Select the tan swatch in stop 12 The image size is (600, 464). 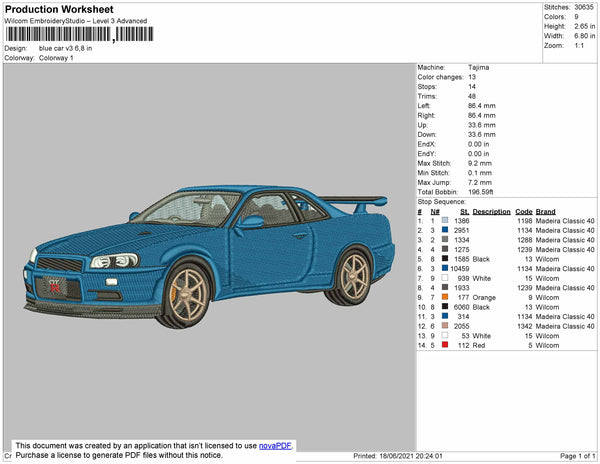[445, 326]
